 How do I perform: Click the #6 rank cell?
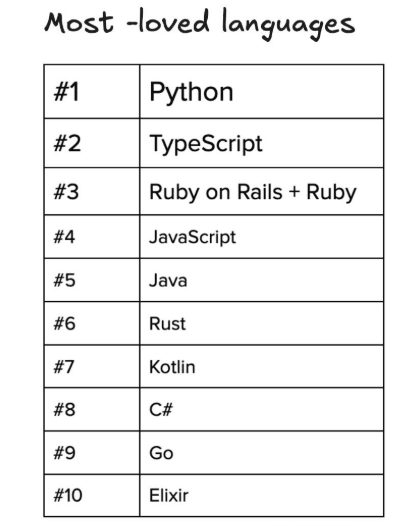coord(92,323)
